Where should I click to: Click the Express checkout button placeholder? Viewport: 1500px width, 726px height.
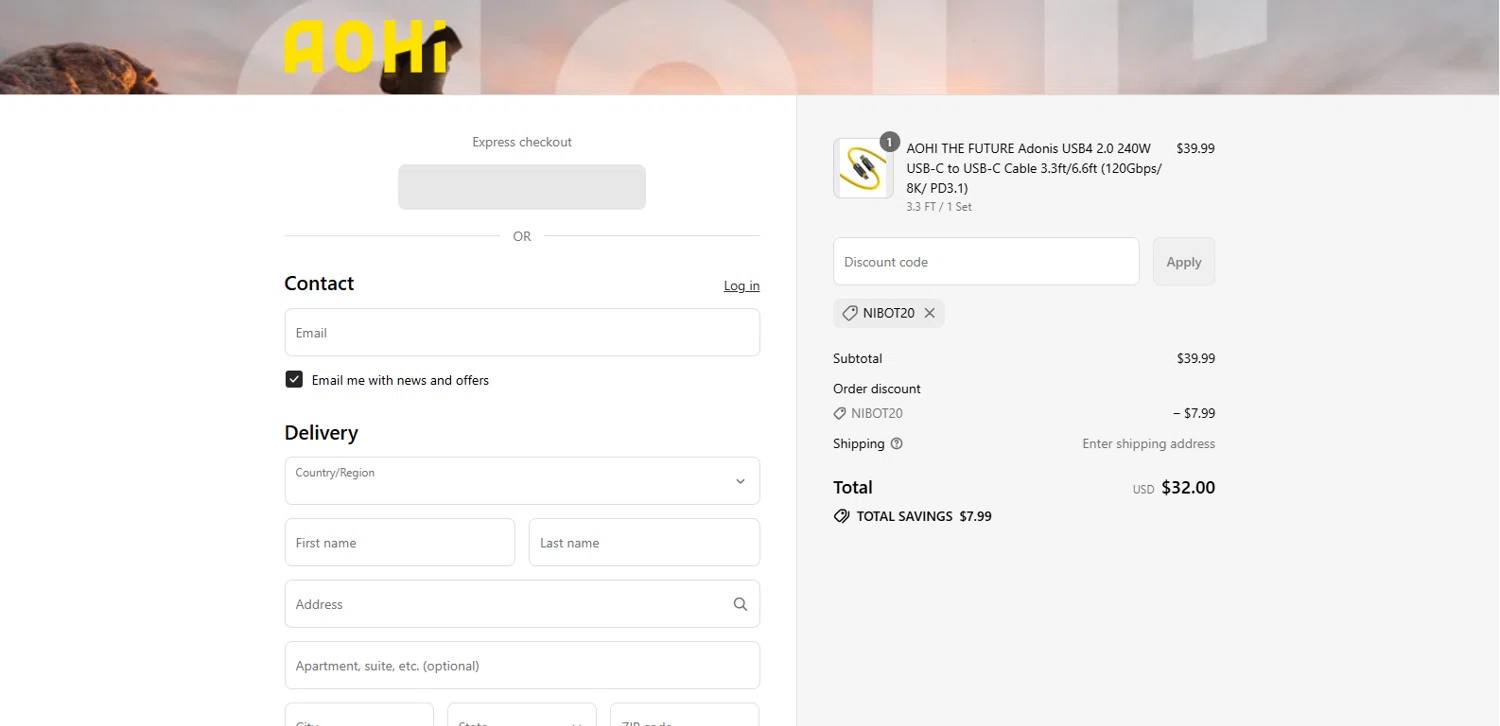[x=522, y=187]
